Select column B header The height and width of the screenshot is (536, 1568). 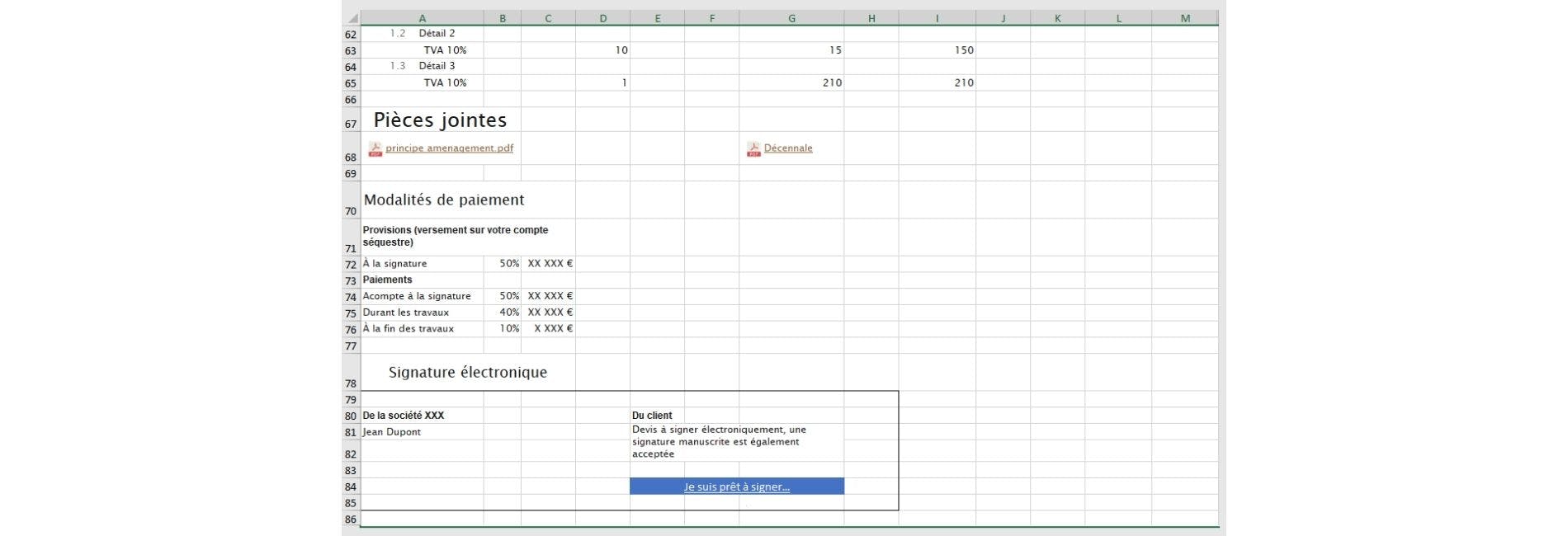pos(503,18)
